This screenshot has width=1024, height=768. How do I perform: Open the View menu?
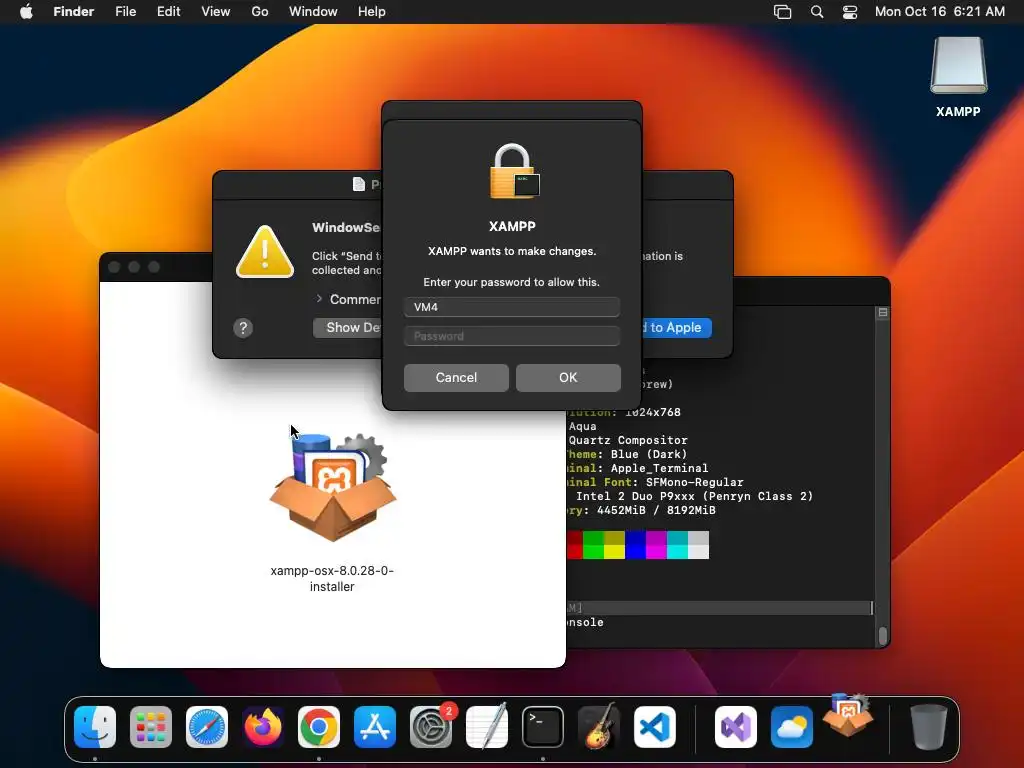[216, 11]
